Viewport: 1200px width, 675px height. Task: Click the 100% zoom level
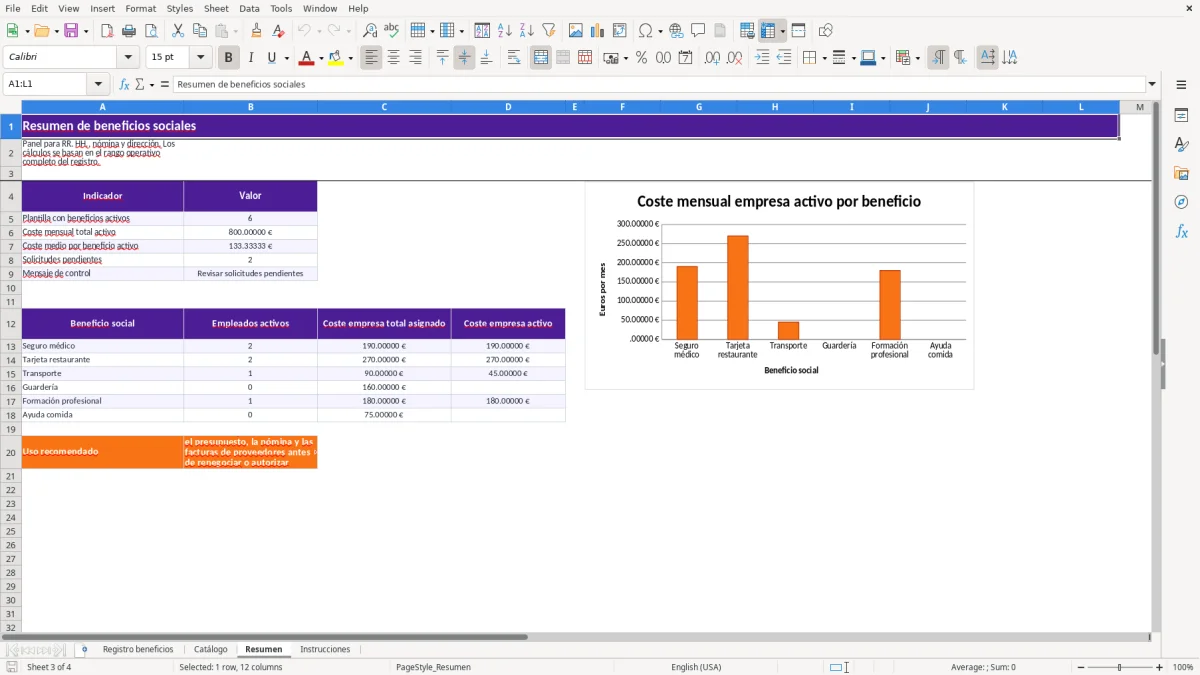(x=1183, y=667)
